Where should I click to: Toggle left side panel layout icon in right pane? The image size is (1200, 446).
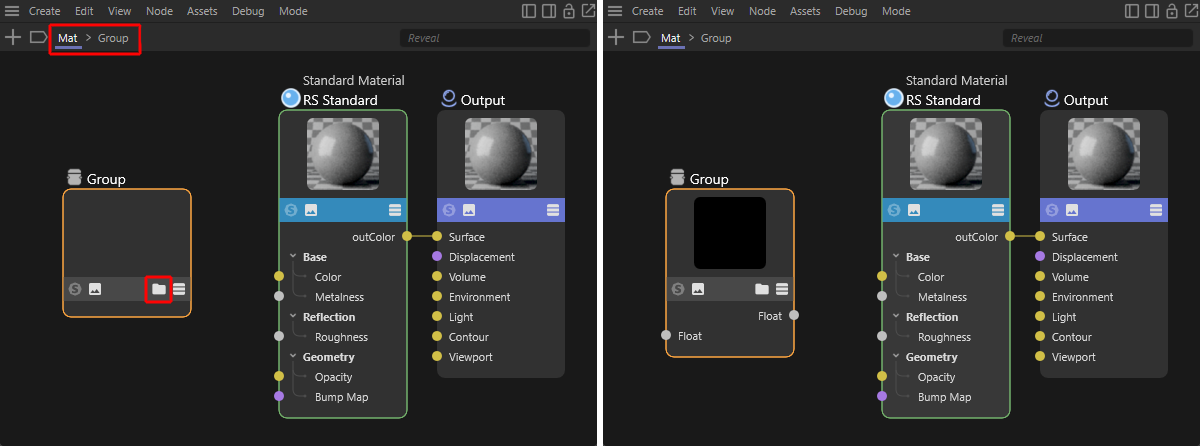click(1132, 11)
